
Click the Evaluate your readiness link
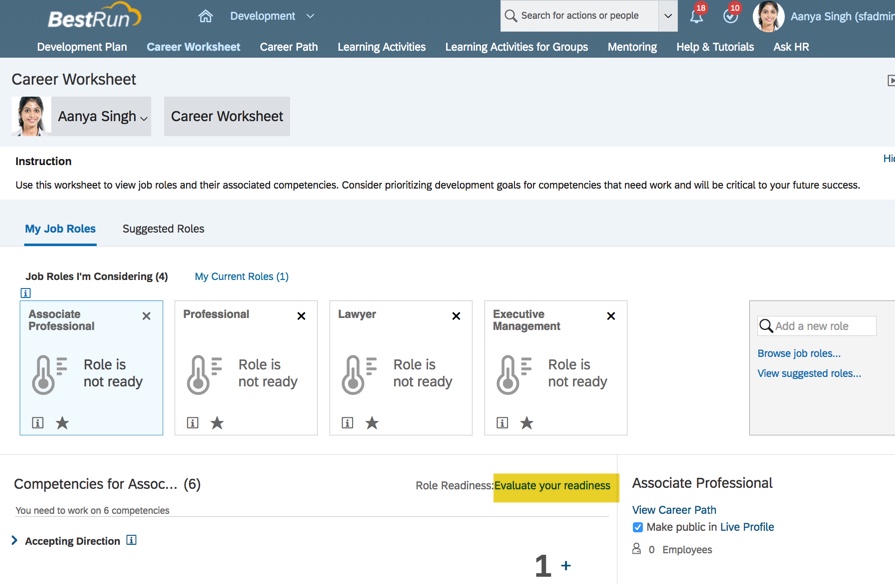pyautogui.click(x=552, y=486)
